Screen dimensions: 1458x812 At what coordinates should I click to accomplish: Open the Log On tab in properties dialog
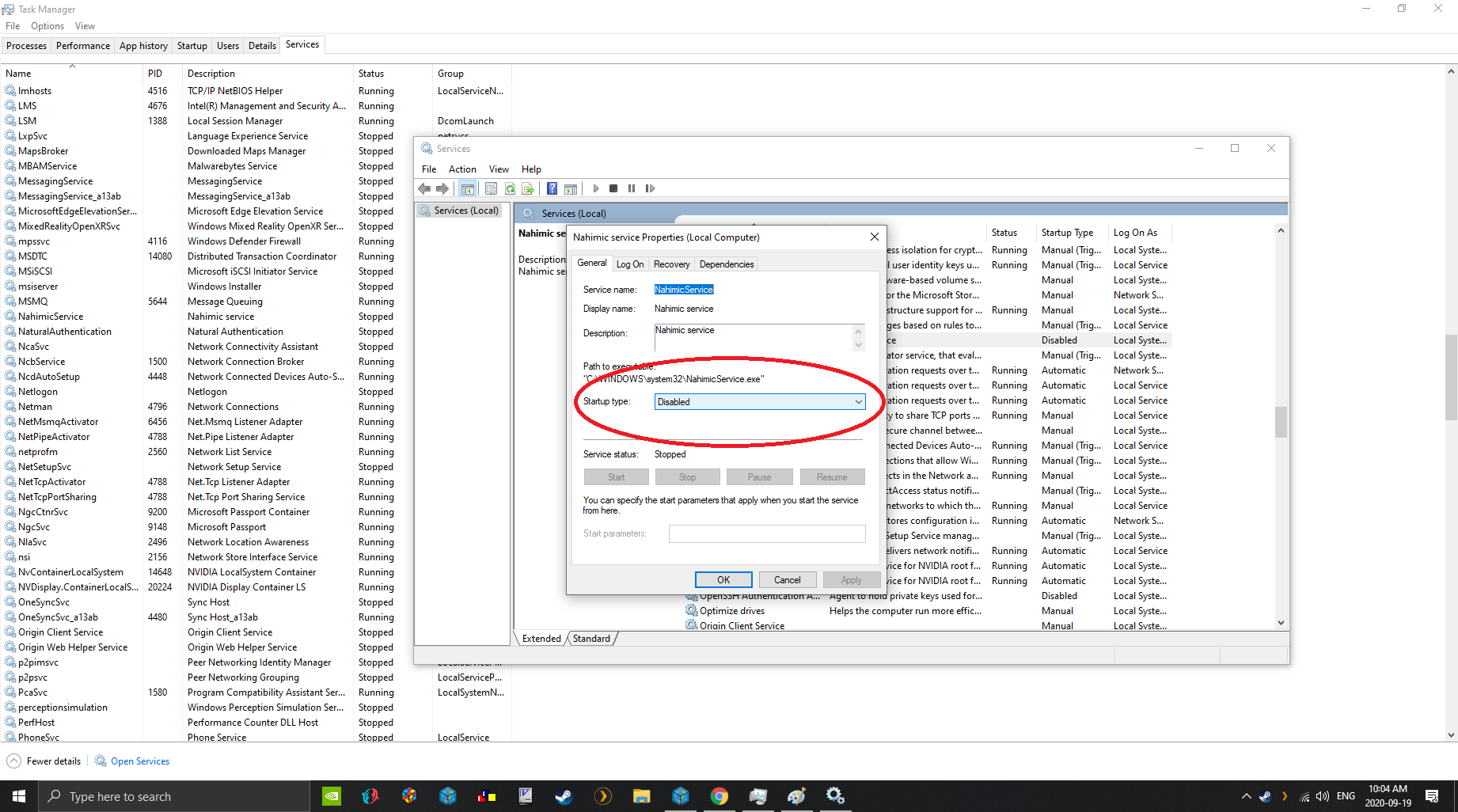point(630,264)
